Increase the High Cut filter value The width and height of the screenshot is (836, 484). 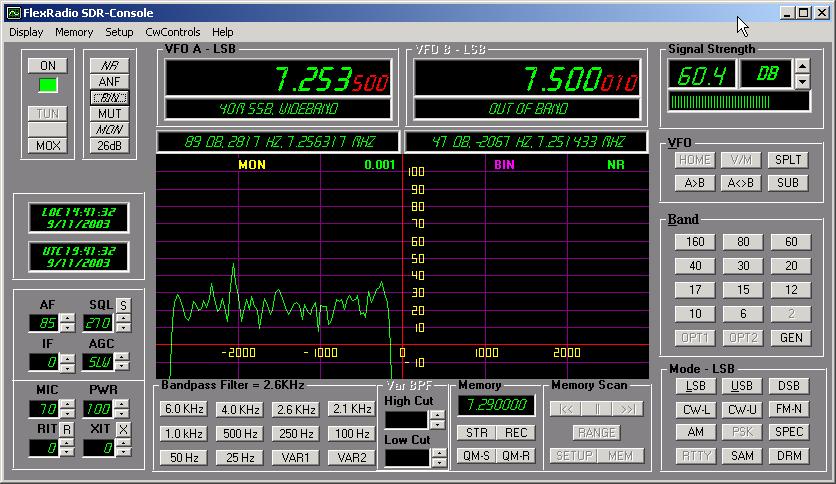click(437, 415)
